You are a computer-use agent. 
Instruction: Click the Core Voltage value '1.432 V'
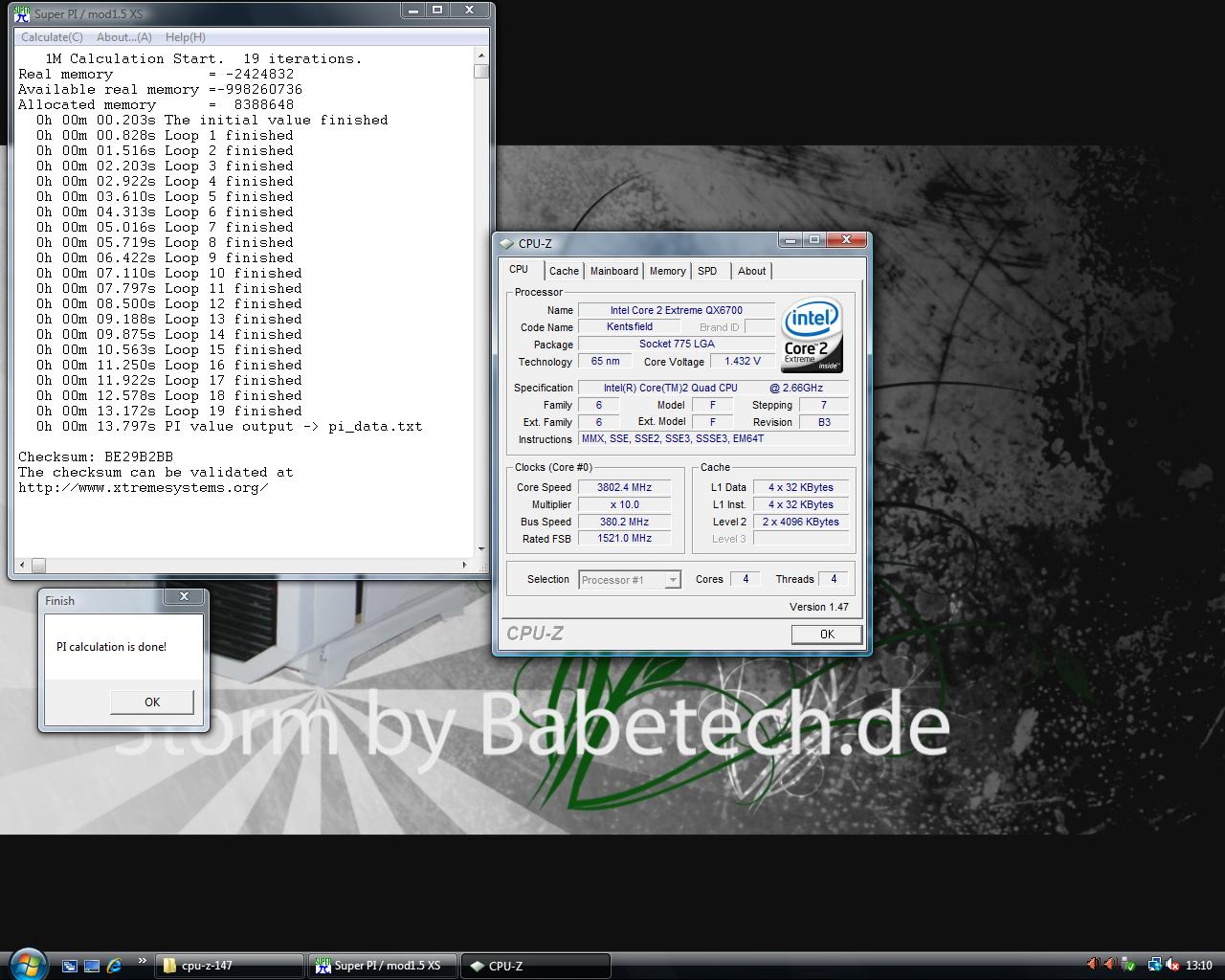(743, 361)
